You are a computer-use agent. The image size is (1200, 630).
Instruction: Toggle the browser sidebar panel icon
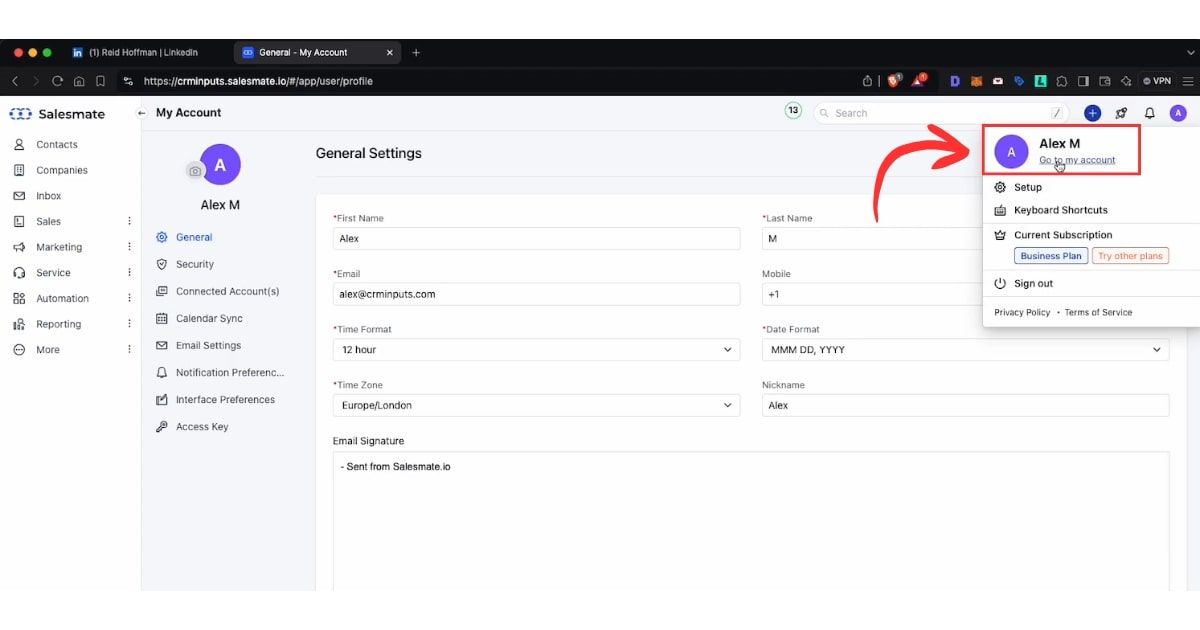(1083, 81)
